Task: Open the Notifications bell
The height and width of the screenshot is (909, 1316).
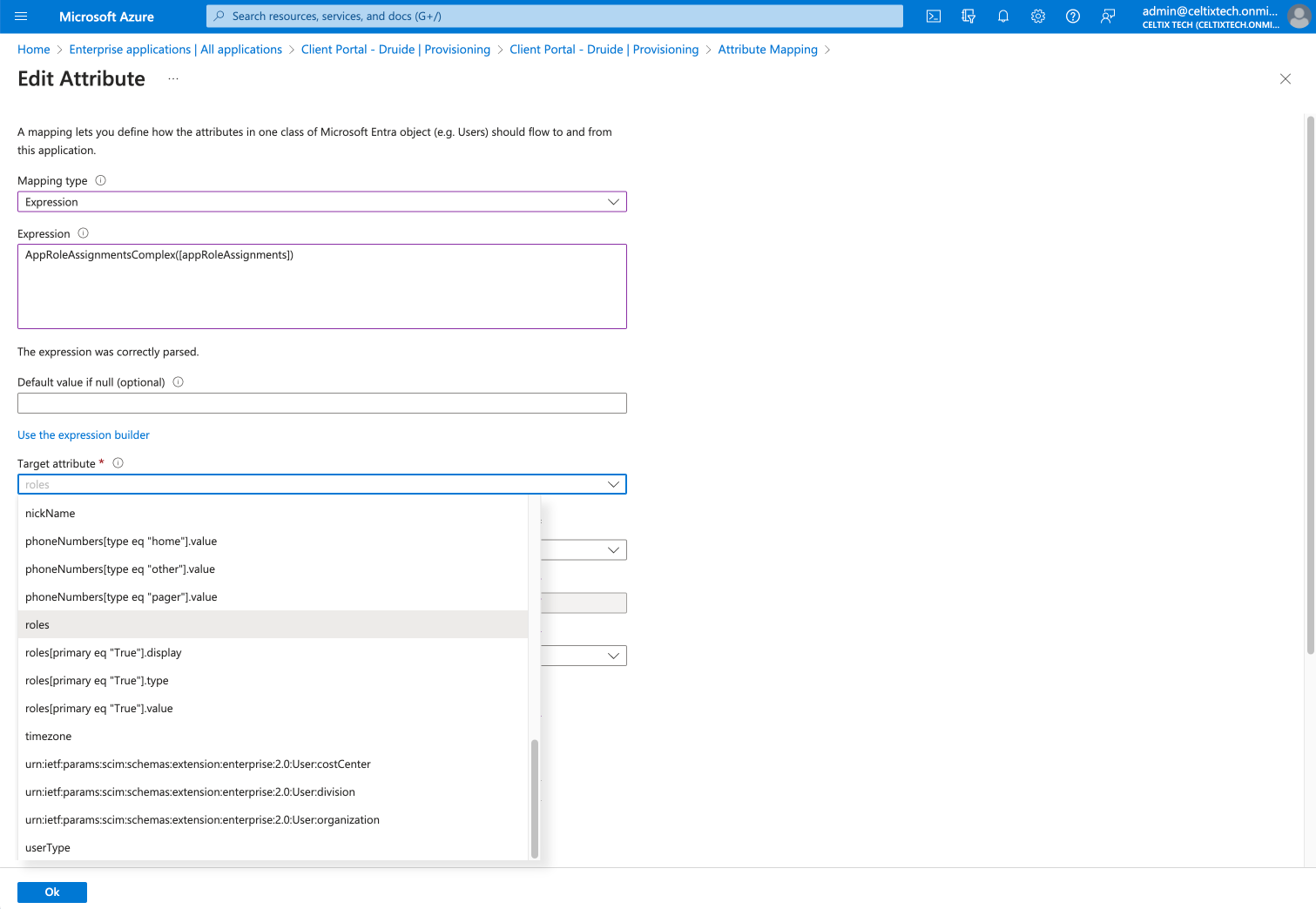Action: [1003, 17]
